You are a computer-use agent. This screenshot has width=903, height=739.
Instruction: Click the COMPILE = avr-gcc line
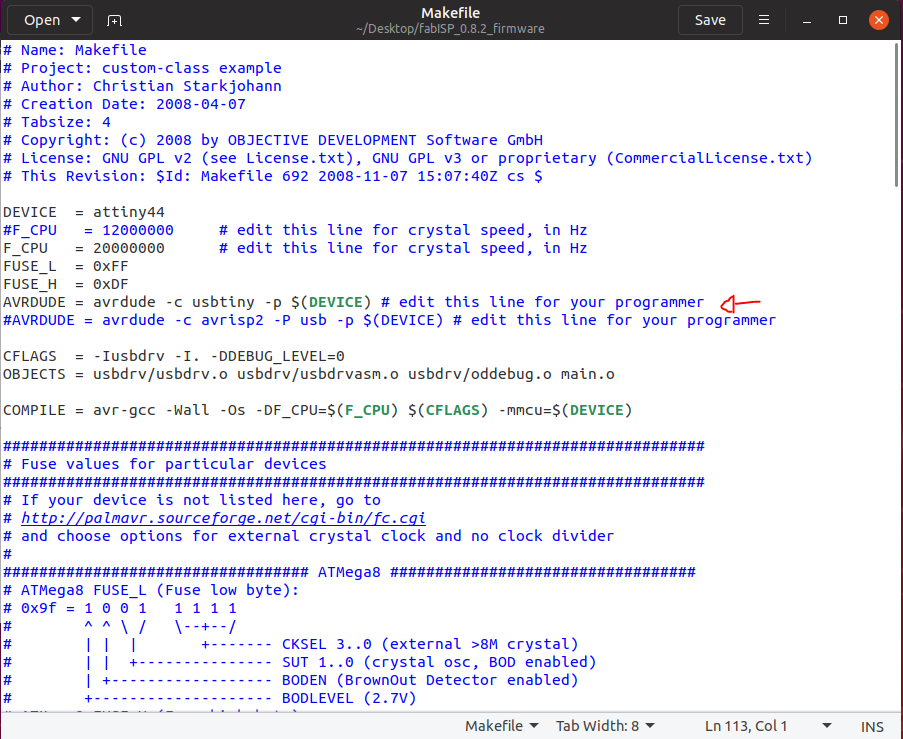coord(317,410)
